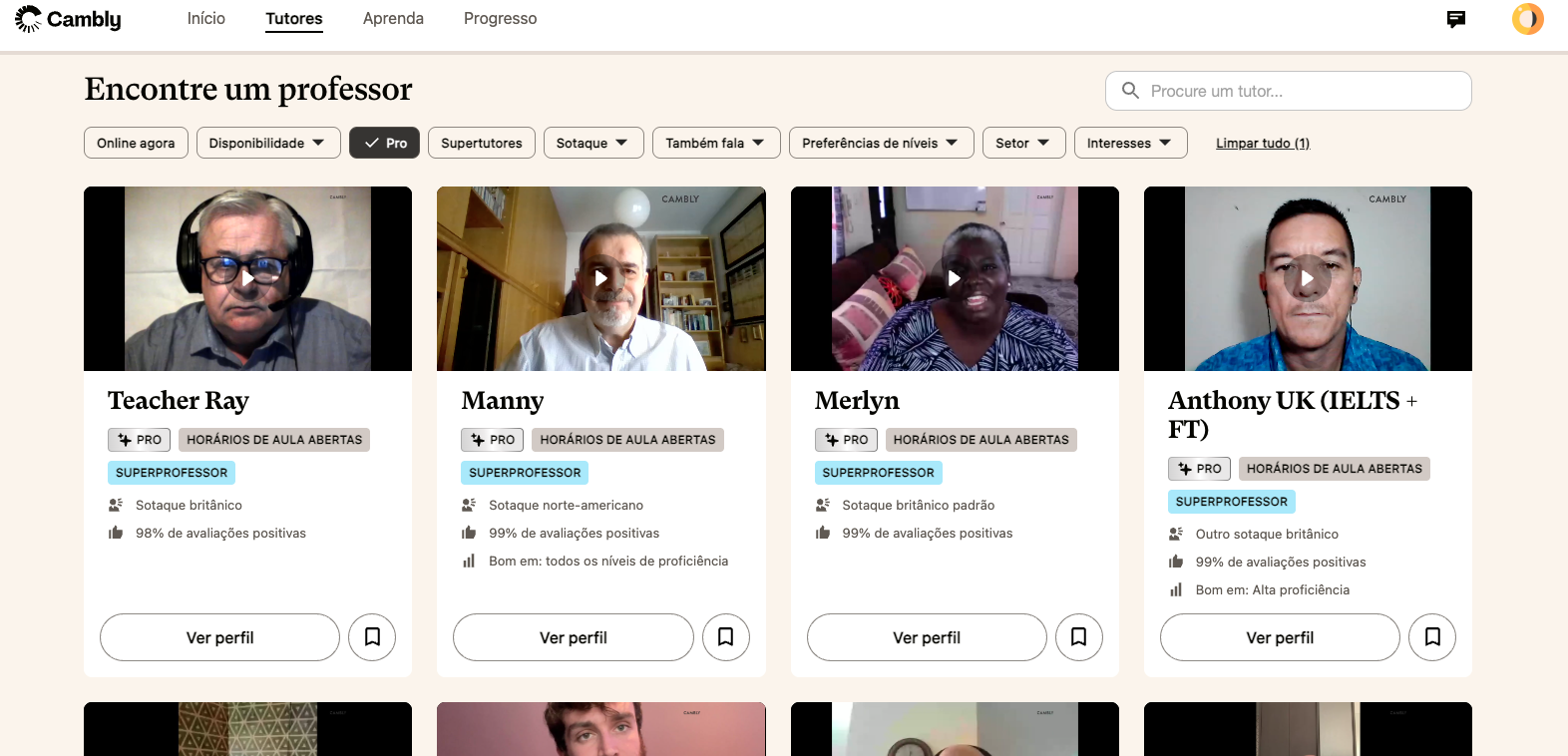The width and height of the screenshot is (1568, 756).
Task: Bookmark tutor Merlyn
Action: pos(1079,637)
